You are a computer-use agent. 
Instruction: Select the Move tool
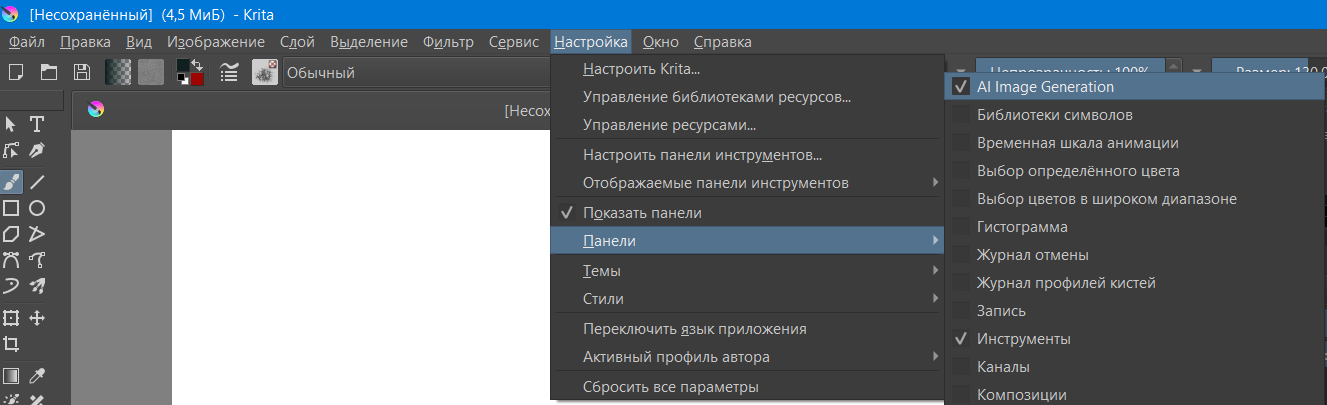(37, 318)
